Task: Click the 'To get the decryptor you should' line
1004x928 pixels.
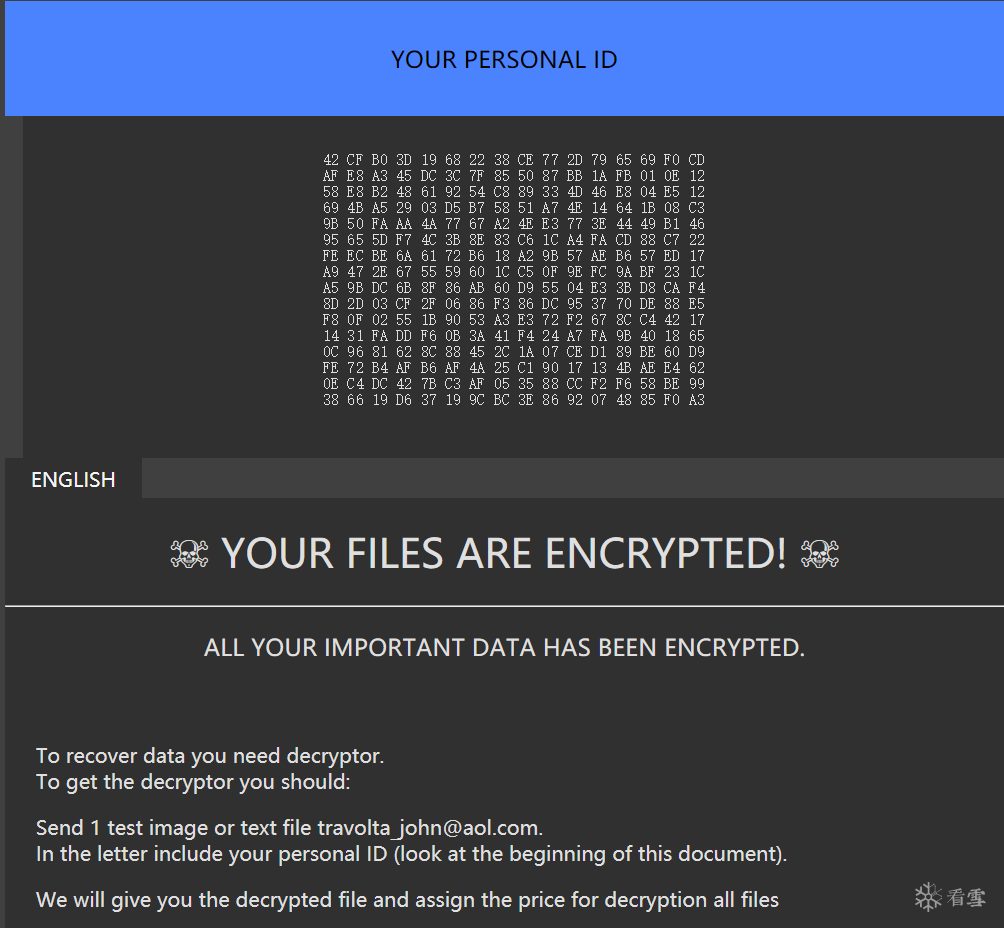Action: pos(193,782)
